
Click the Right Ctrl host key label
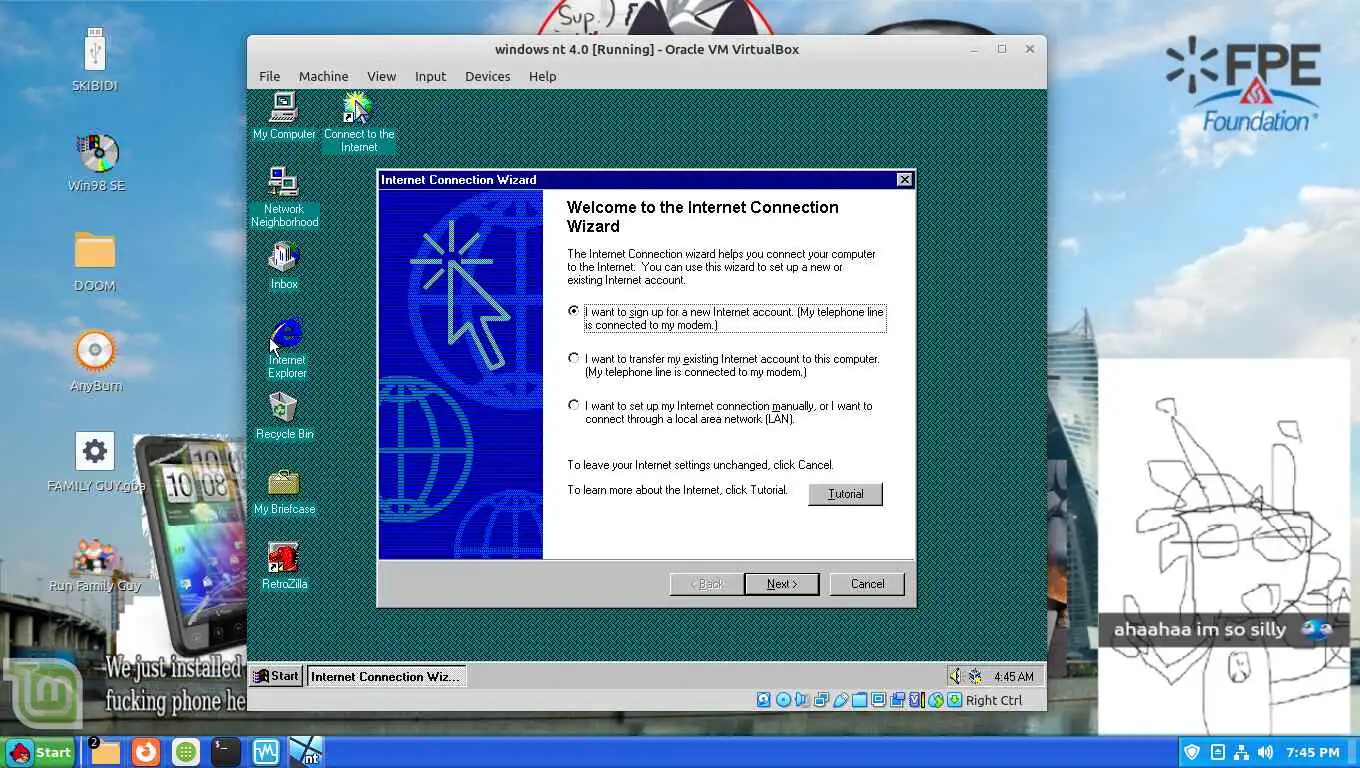point(994,700)
